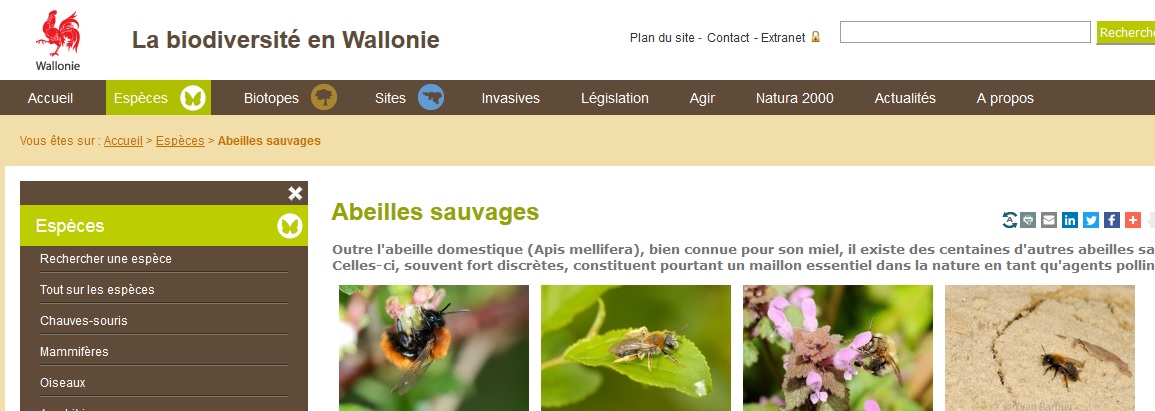Open the red-tailed bumblebee photo thumbnail
1155x411 pixels.
pos(434,348)
